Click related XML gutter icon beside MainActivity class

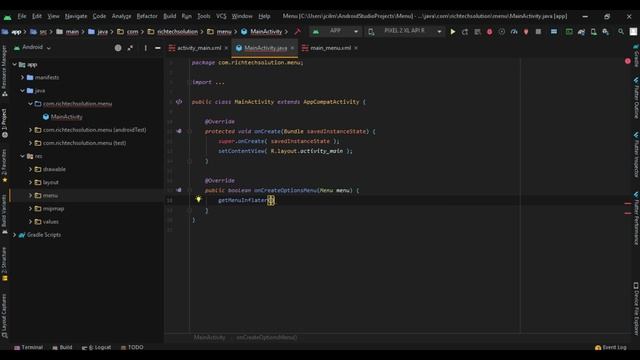coord(179,102)
